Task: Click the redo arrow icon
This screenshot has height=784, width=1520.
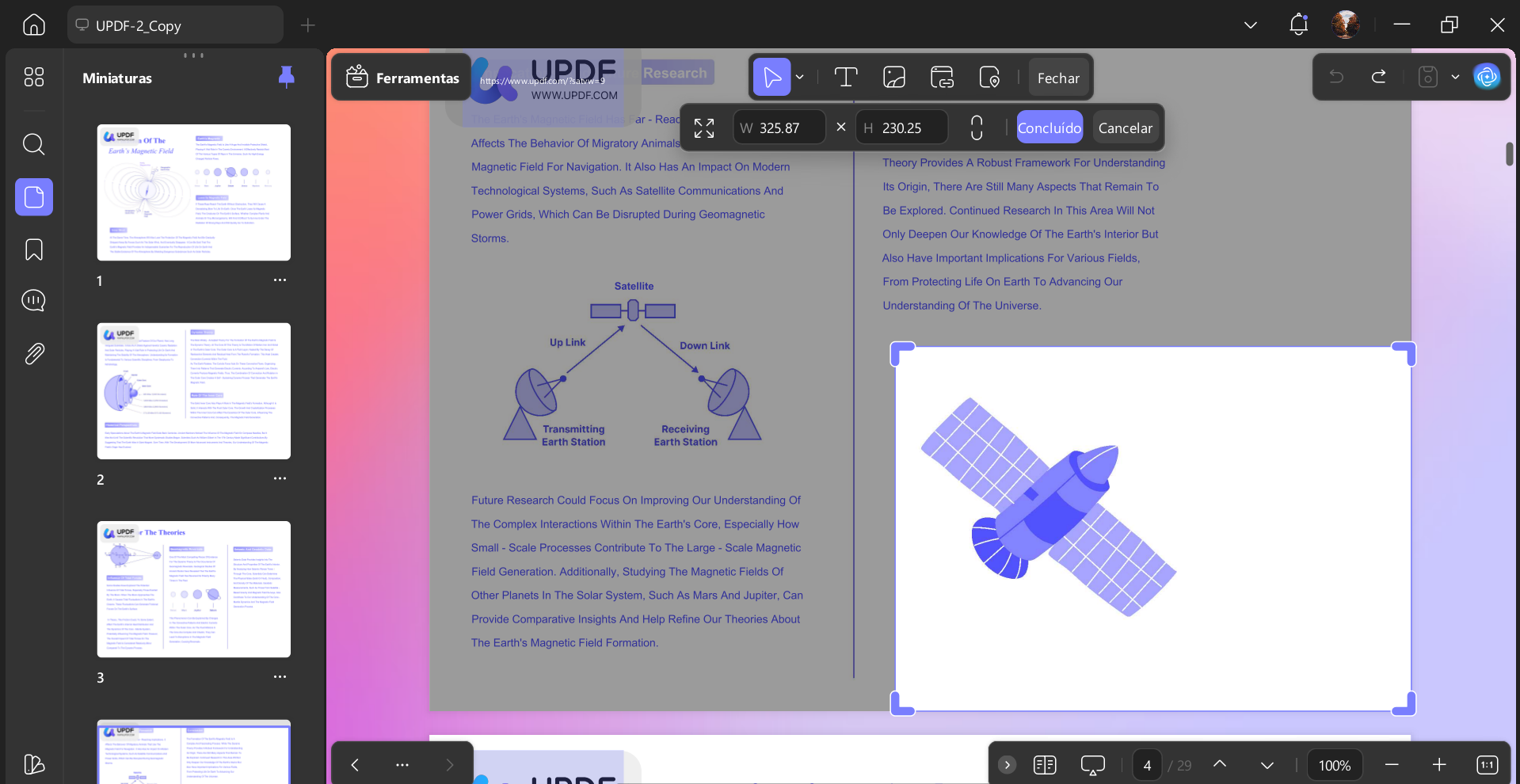Action: [1379, 77]
